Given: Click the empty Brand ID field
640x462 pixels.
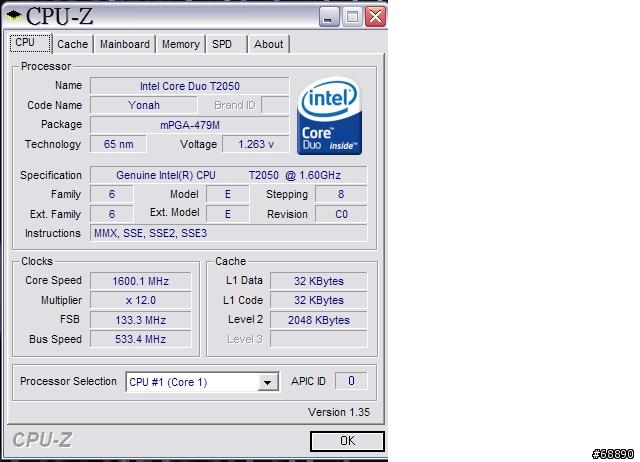Looking at the screenshot, I should click(x=275, y=105).
